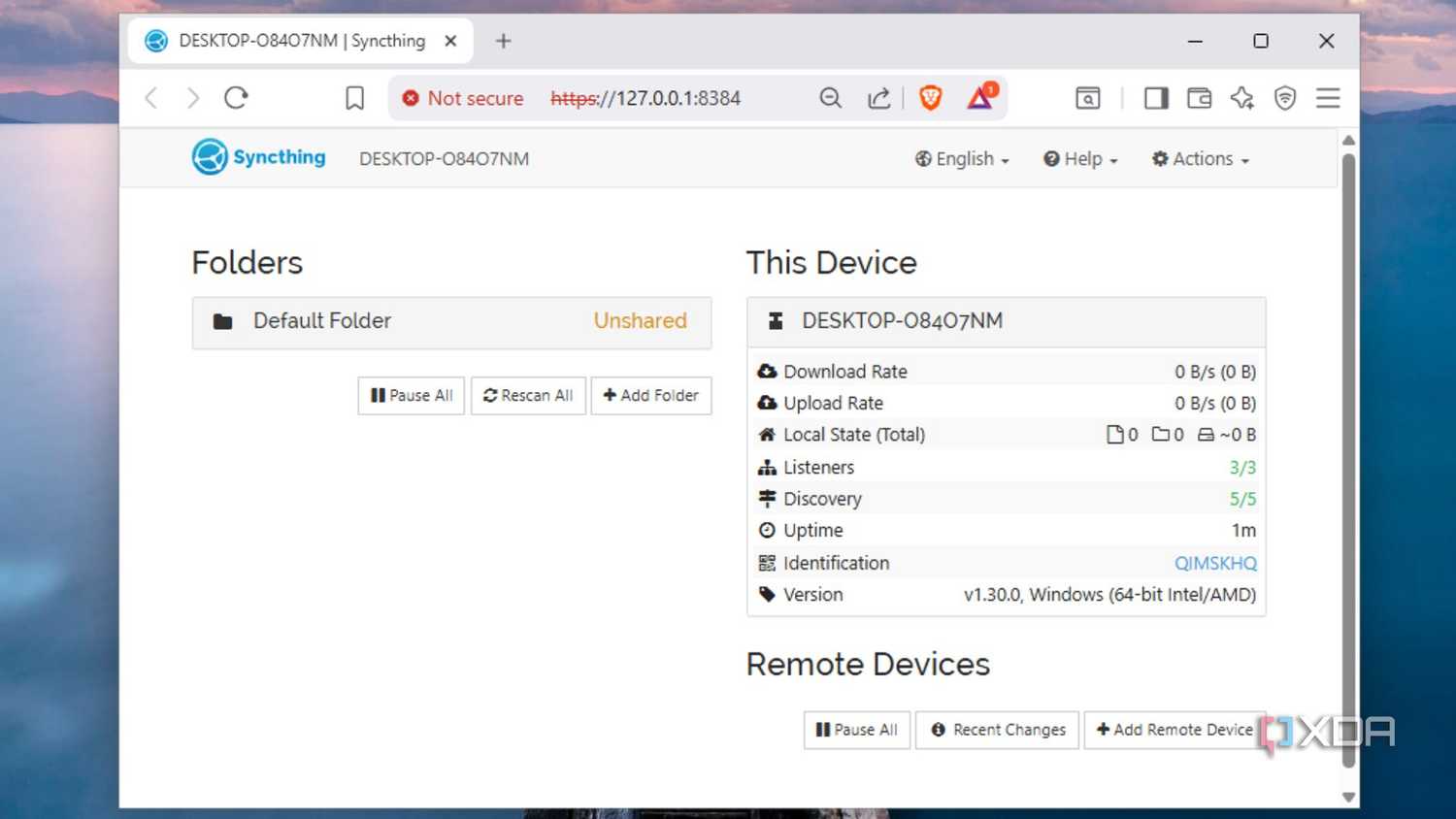This screenshot has height=819, width=1456.
Task: Open Recent Changes
Action: [998, 730]
